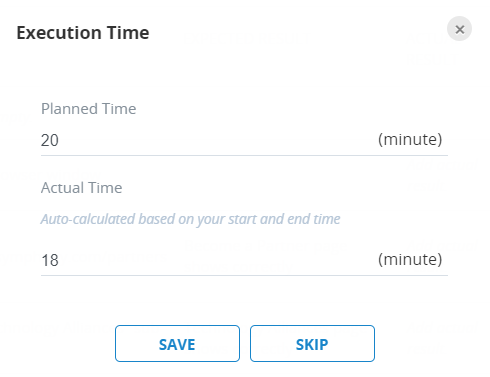Click empty space after 18 in Actual Time
The image size is (490, 377).
217,260
